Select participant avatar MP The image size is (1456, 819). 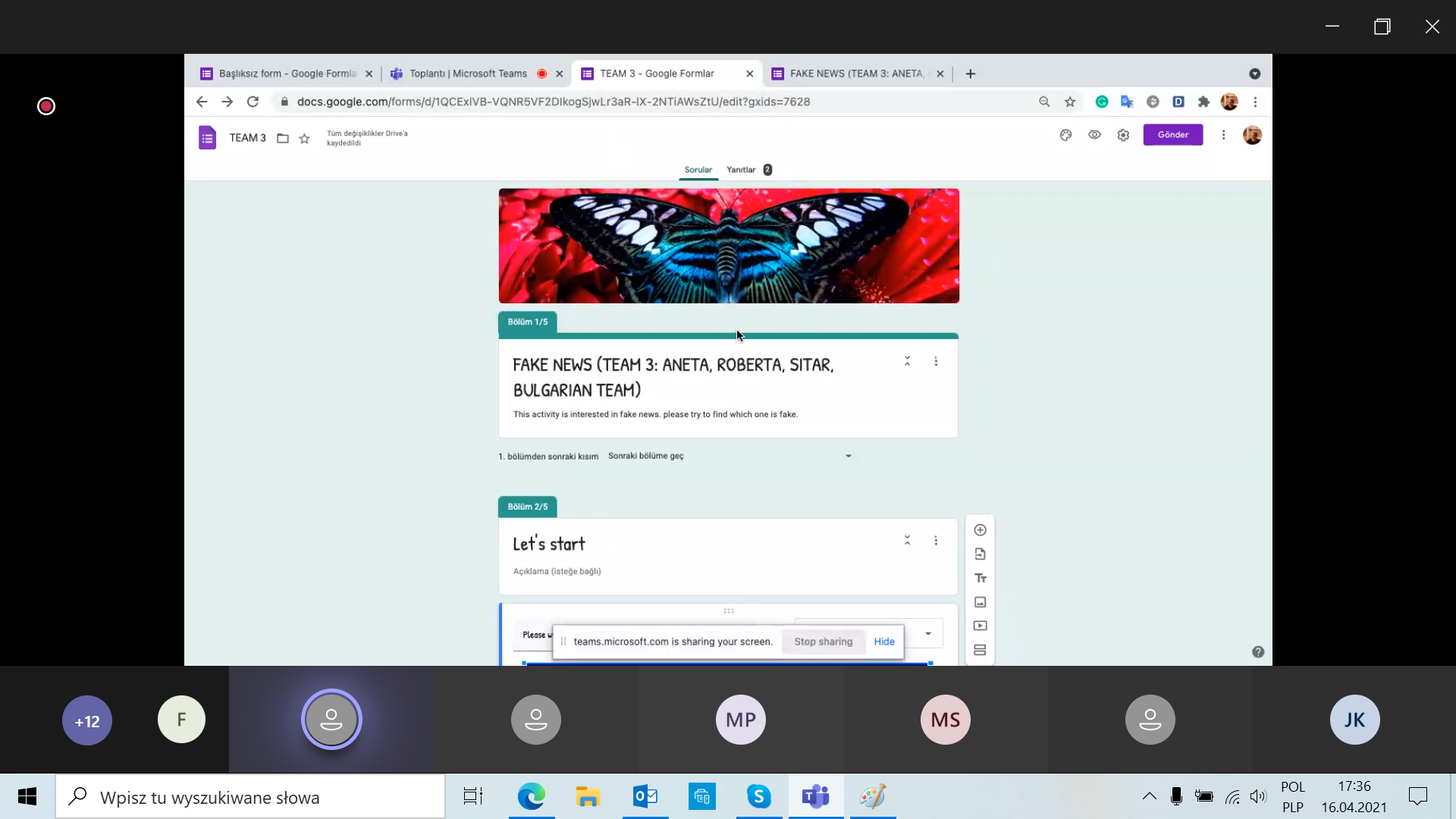coord(741,720)
